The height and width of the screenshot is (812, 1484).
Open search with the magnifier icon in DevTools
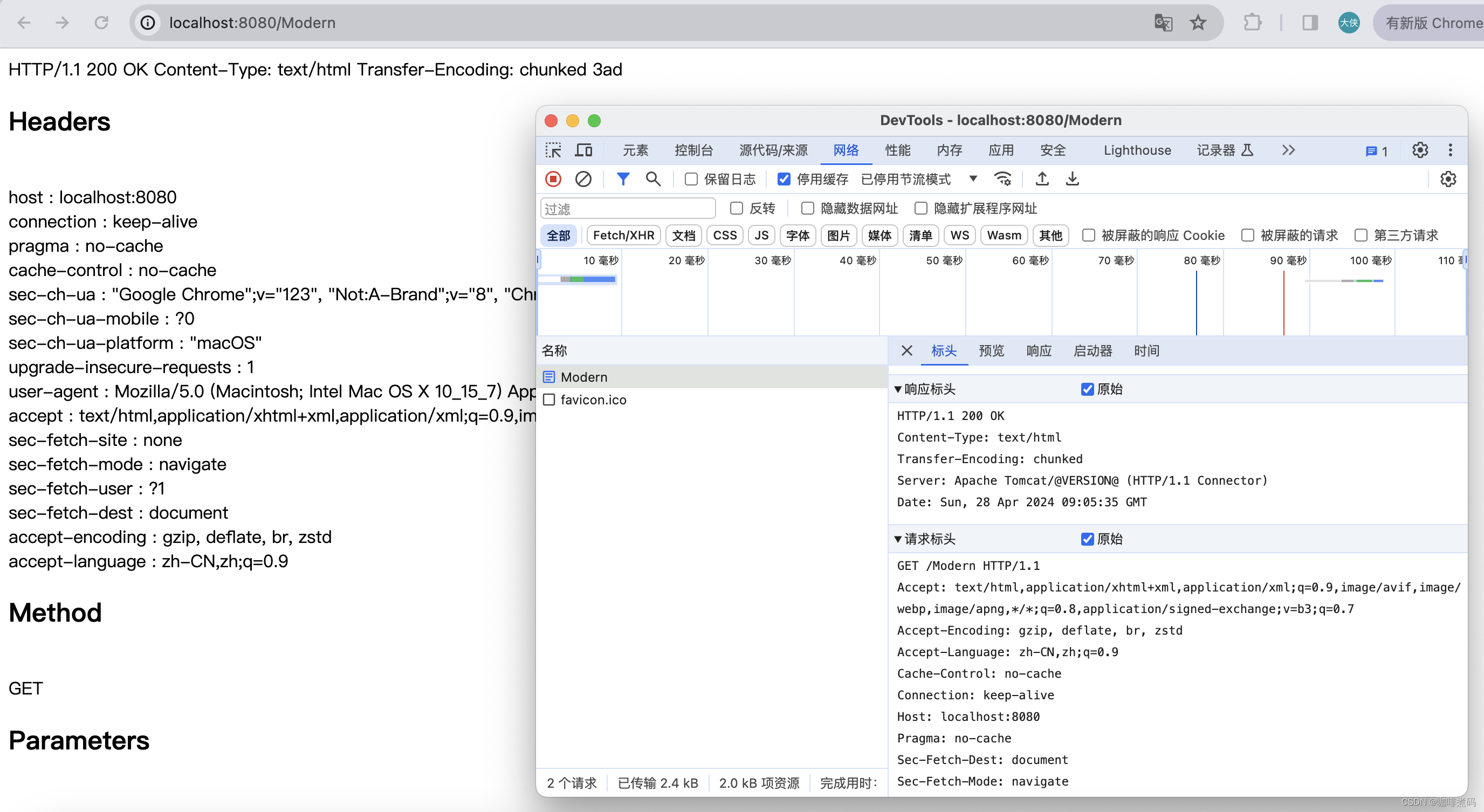click(652, 179)
